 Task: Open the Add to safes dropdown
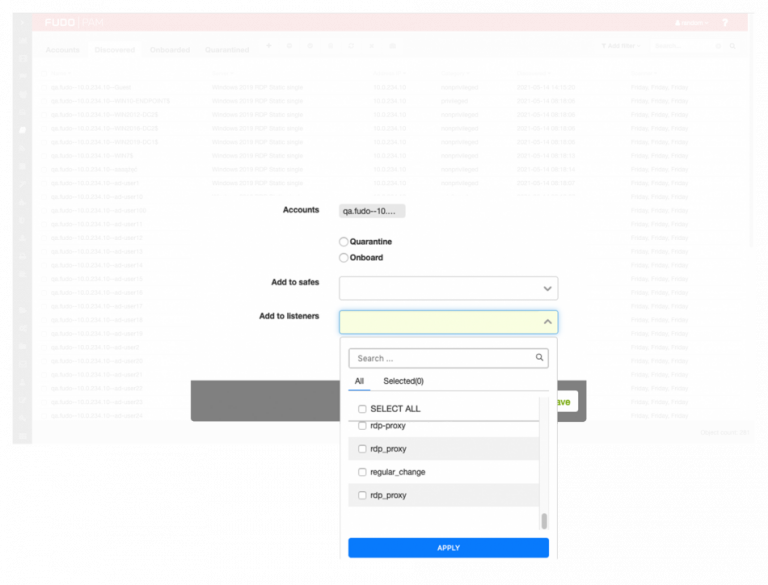448,289
